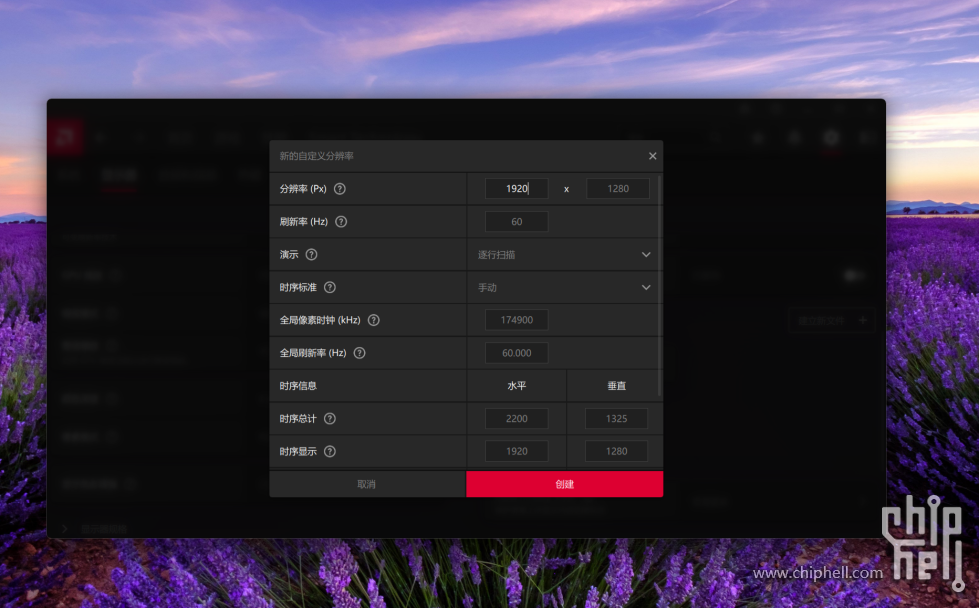The height and width of the screenshot is (608, 979).
Task: Select the 时序总计 horizontal field 2200
Action: (516, 418)
